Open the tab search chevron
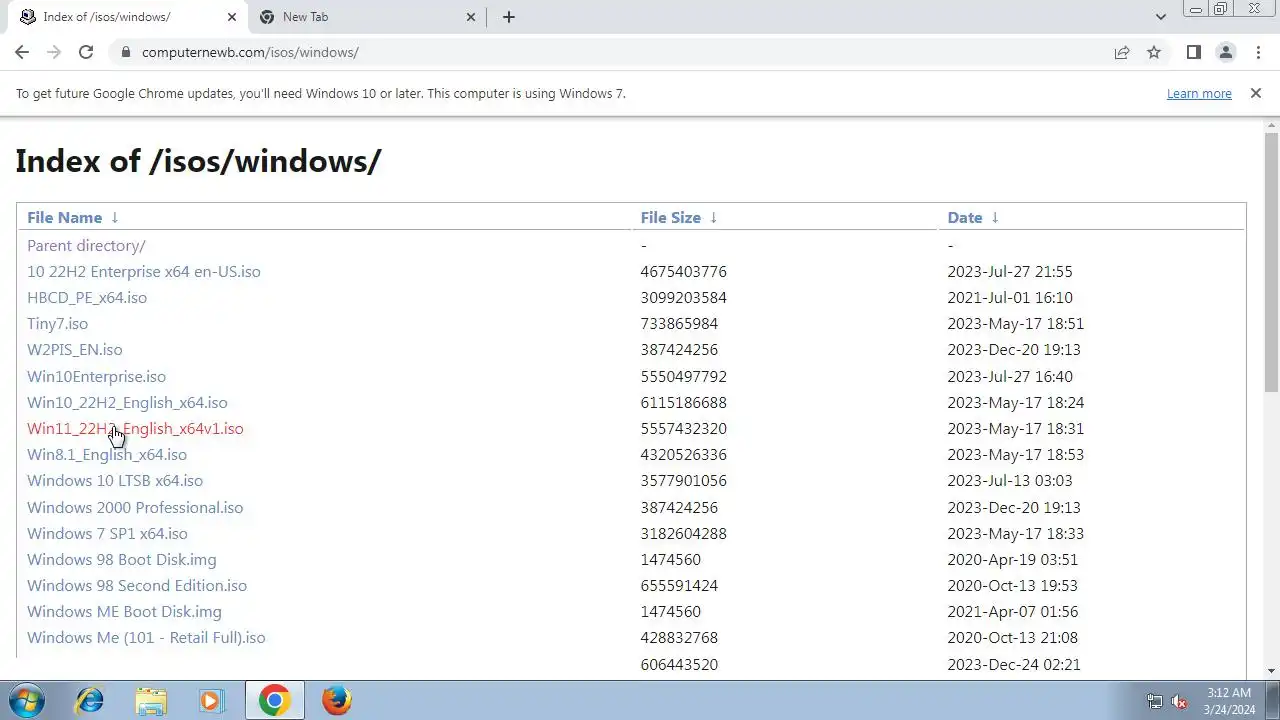 (x=1160, y=17)
